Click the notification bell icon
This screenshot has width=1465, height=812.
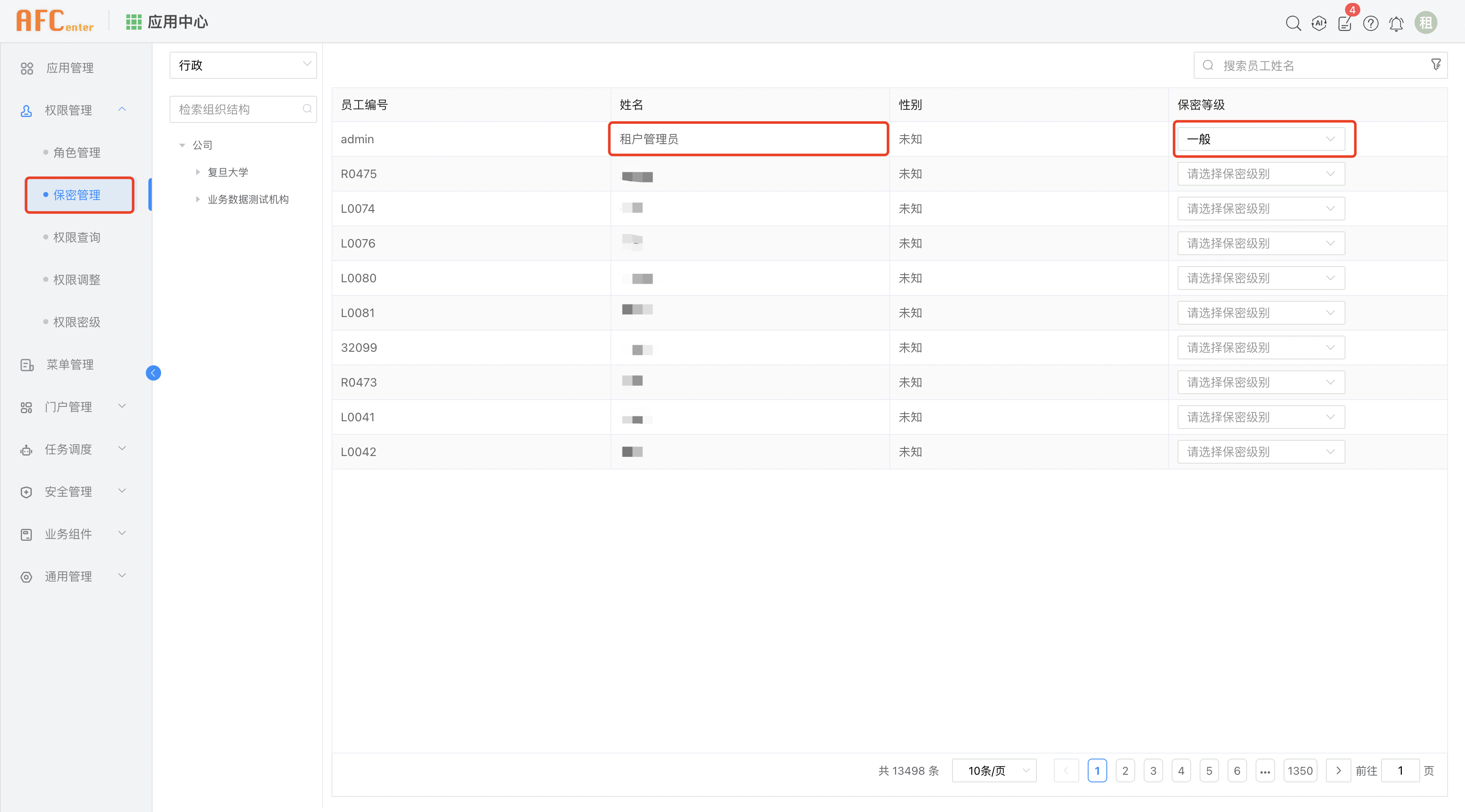(x=1396, y=23)
